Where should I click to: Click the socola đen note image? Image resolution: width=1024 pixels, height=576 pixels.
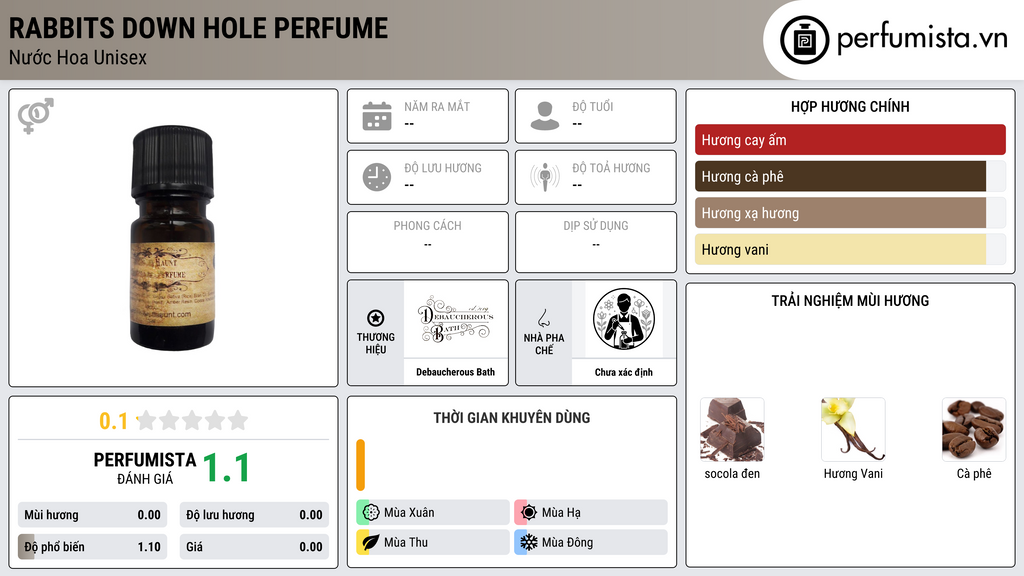coord(732,430)
